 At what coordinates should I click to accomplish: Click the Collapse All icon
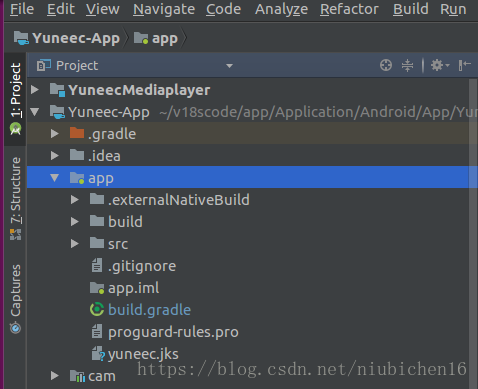click(407, 65)
